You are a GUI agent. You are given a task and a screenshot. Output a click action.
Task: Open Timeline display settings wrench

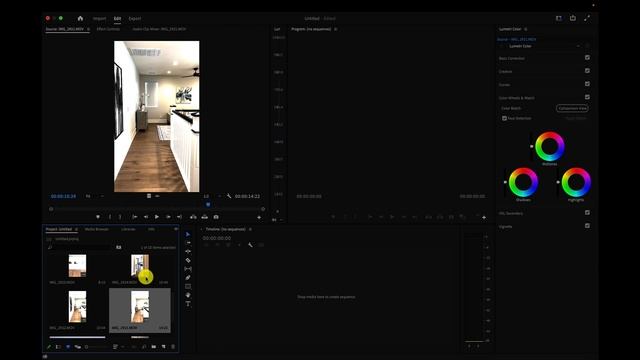pyautogui.click(x=250, y=245)
